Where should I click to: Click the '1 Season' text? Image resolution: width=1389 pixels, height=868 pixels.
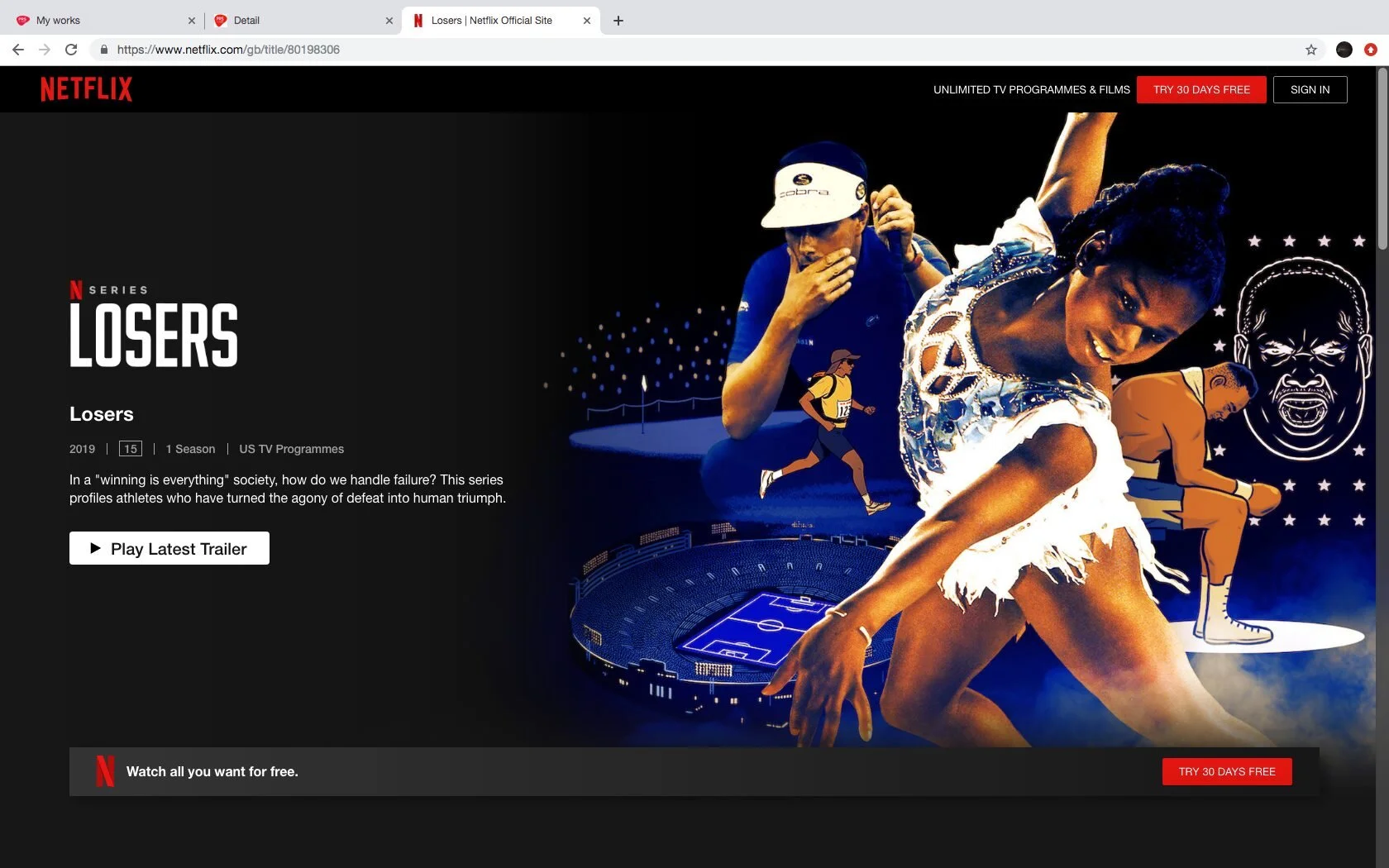[x=190, y=449]
